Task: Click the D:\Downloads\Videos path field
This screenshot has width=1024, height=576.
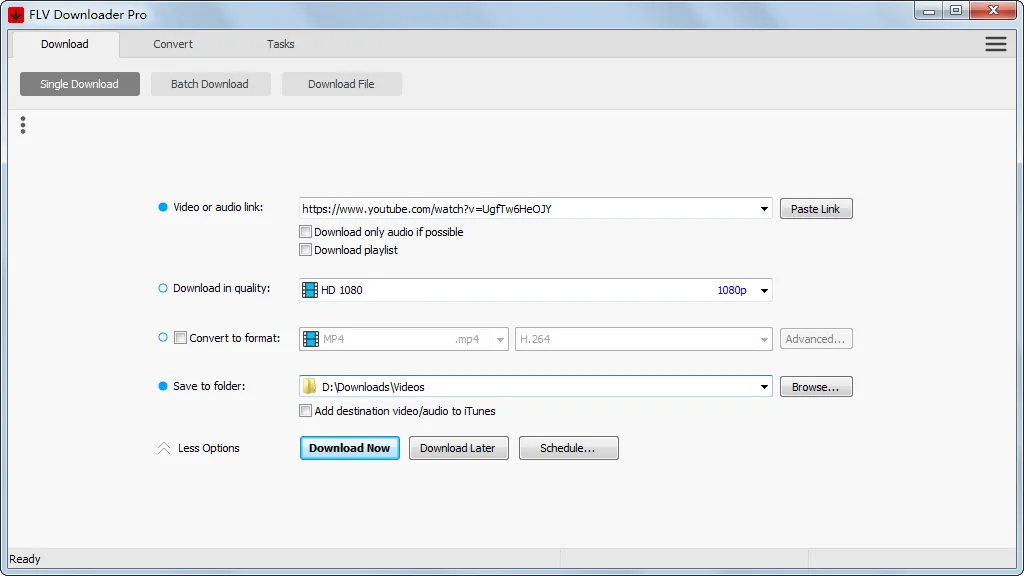Action: (x=536, y=387)
